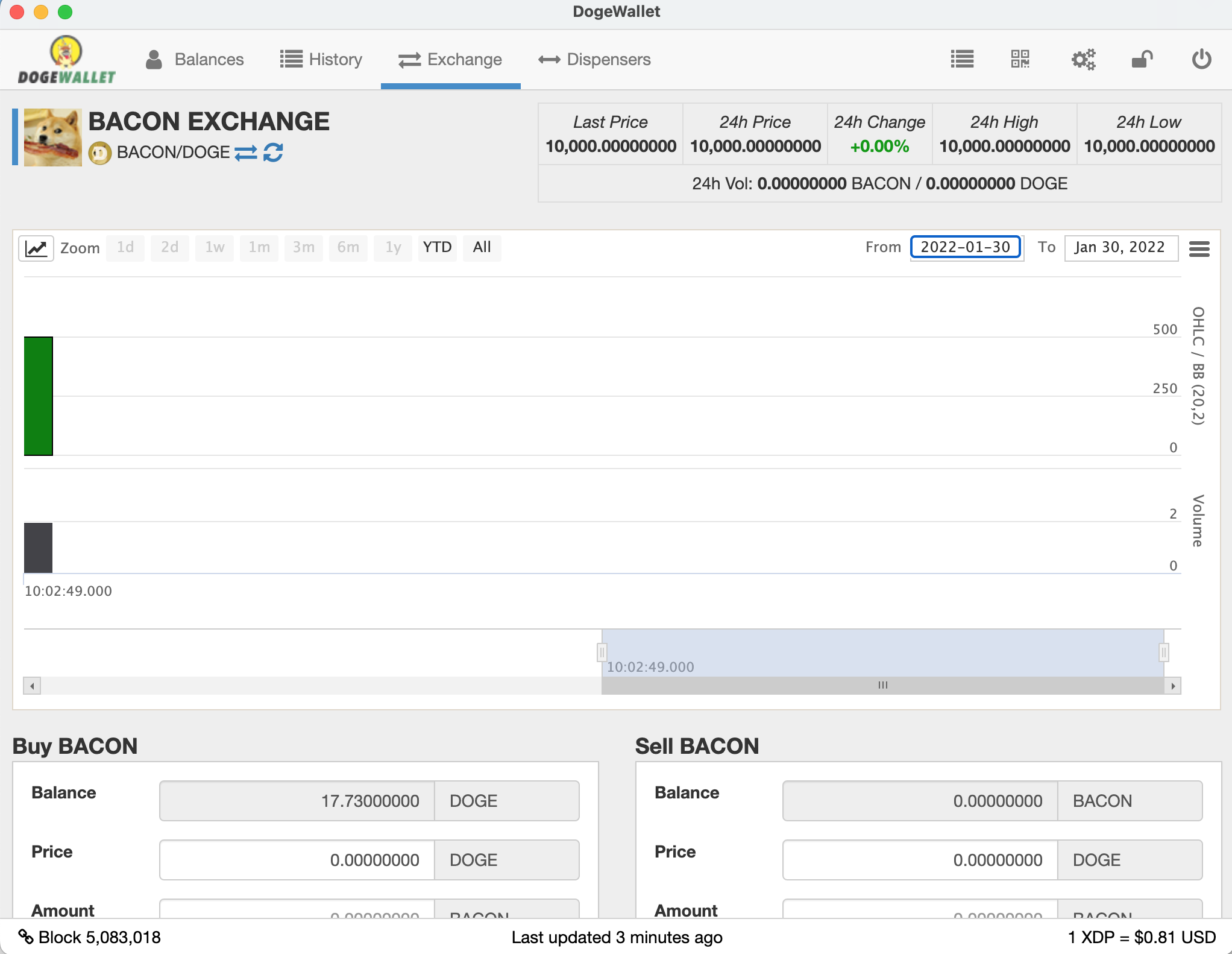Click the BACON shiba thumbnail image
Image resolution: width=1232 pixels, height=954 pixels.
point(53,137)
